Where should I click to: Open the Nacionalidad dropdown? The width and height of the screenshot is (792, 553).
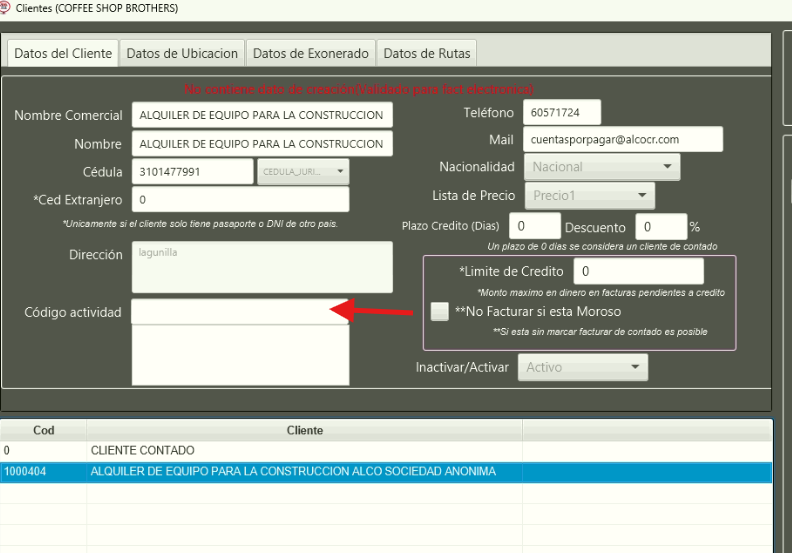tap(602, 167)
